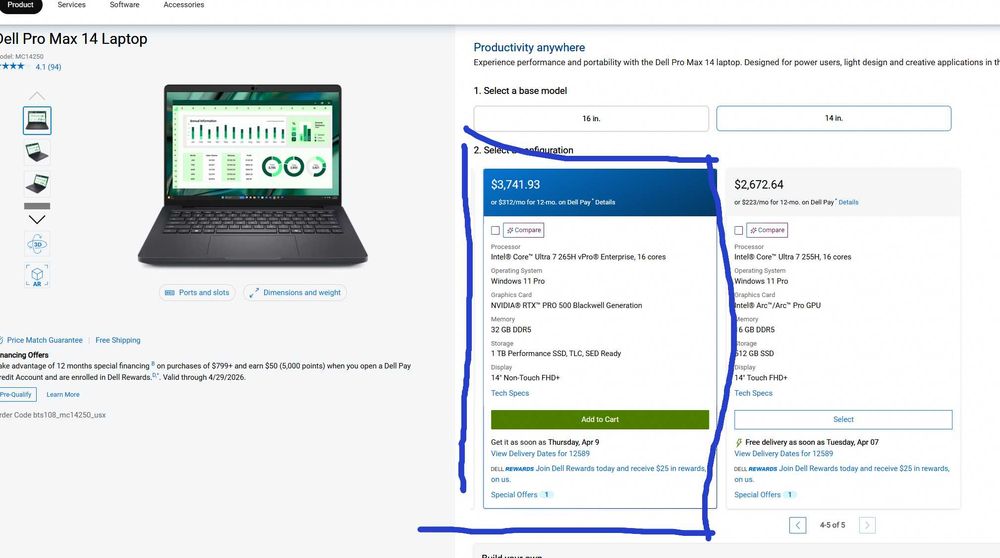1000x558 pixels.
Task: Tick Compare checkbox on $2,672.64 configuration
Action: click(739, 230)
